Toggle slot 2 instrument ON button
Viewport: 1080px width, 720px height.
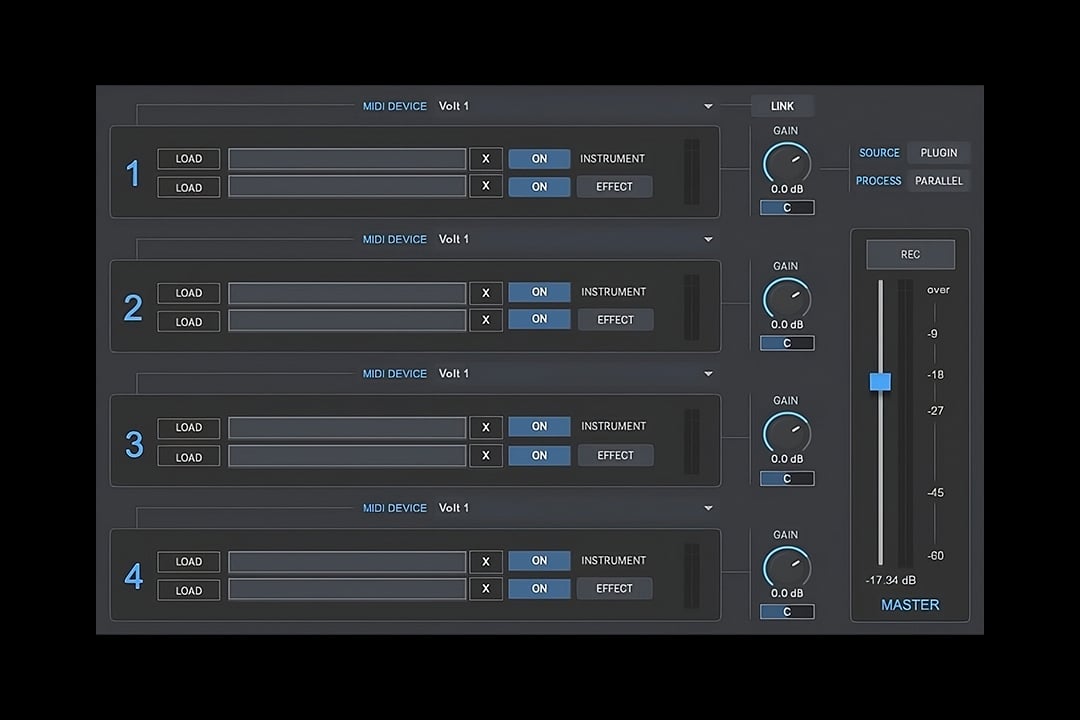[x=539, y=292]
